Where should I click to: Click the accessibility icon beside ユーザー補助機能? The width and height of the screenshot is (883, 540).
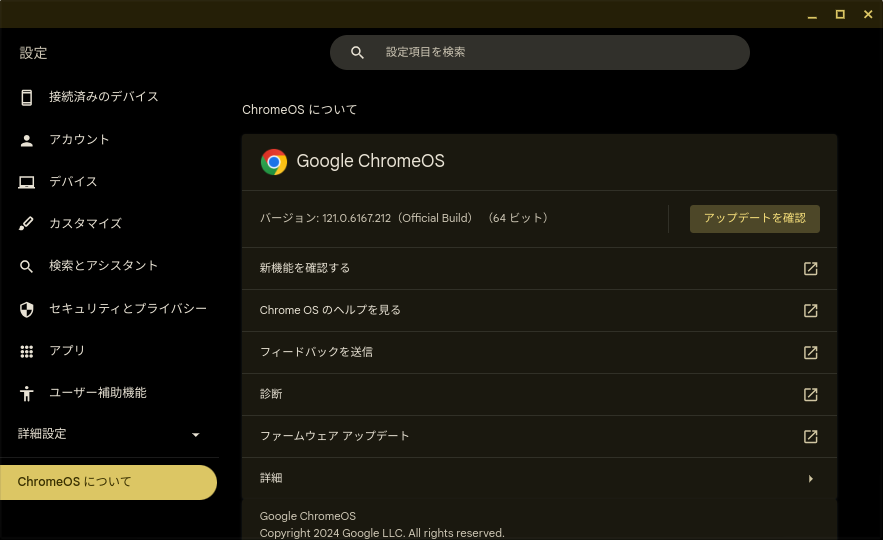(26, 393)
